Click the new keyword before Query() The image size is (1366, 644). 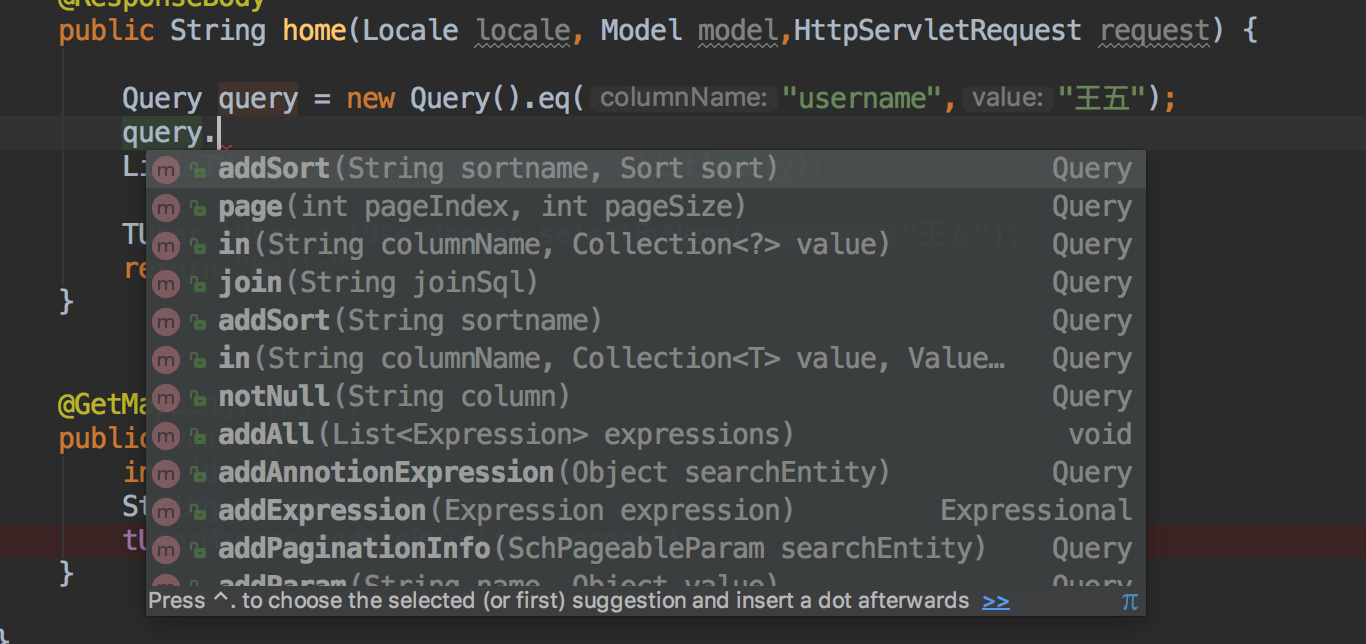click(x=370, y=98)
